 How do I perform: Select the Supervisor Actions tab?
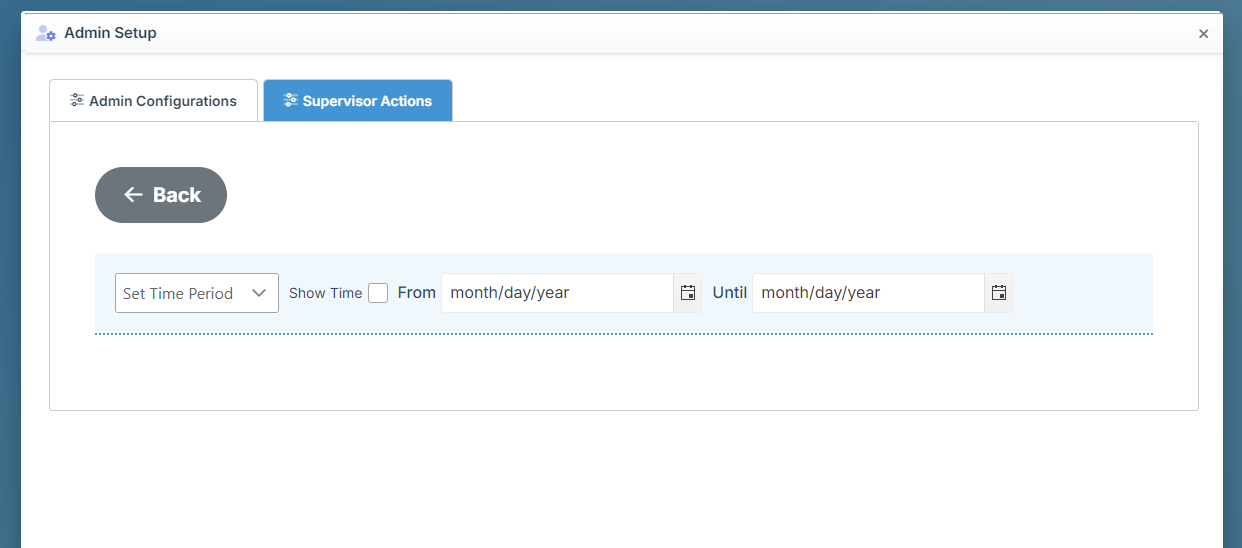[357, 101]
